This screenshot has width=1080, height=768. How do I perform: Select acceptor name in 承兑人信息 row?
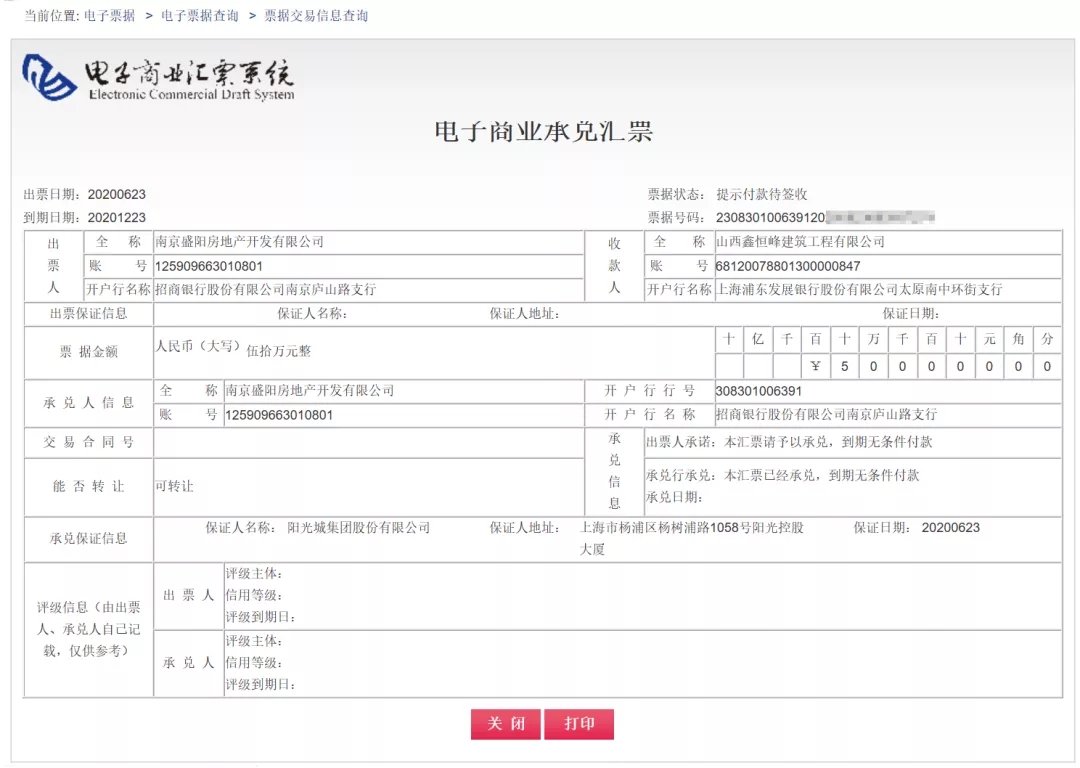[x=310, y=391]
